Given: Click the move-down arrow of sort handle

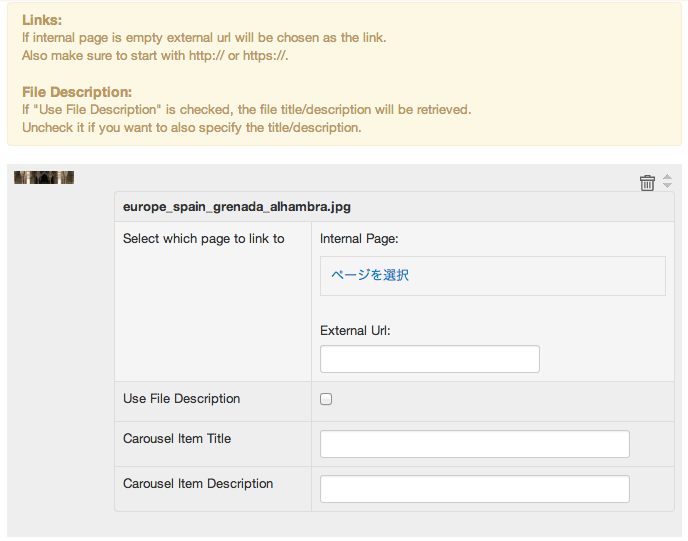Looking at the screenshot, I should click(x=667, y=187).
